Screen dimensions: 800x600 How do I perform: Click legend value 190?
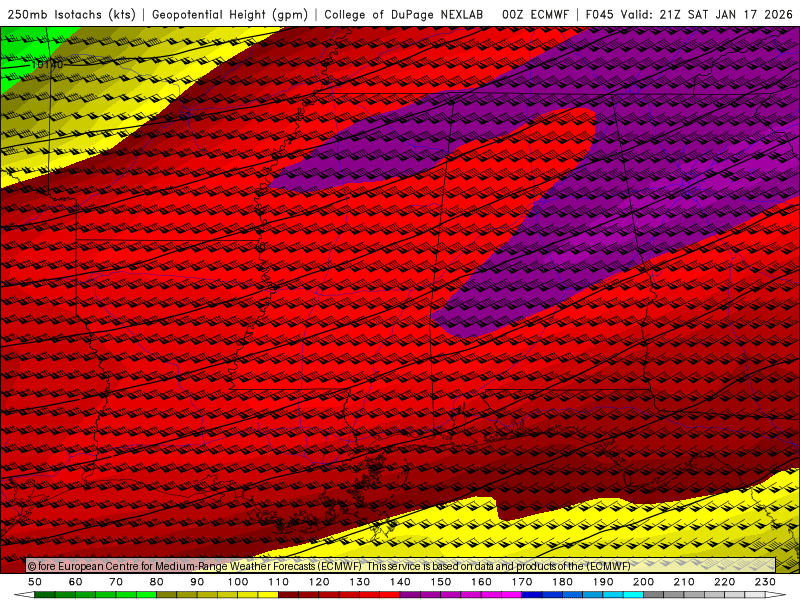[x=603, y=582]
